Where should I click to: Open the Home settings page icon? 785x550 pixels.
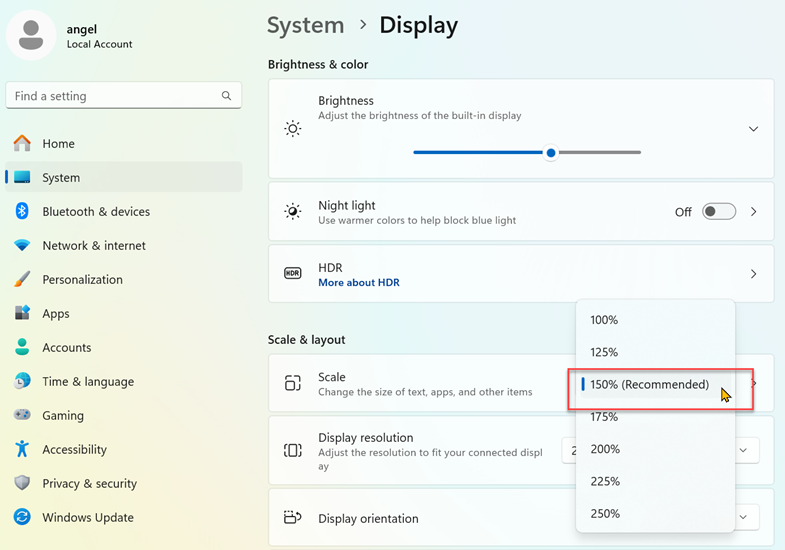[22, 144]
